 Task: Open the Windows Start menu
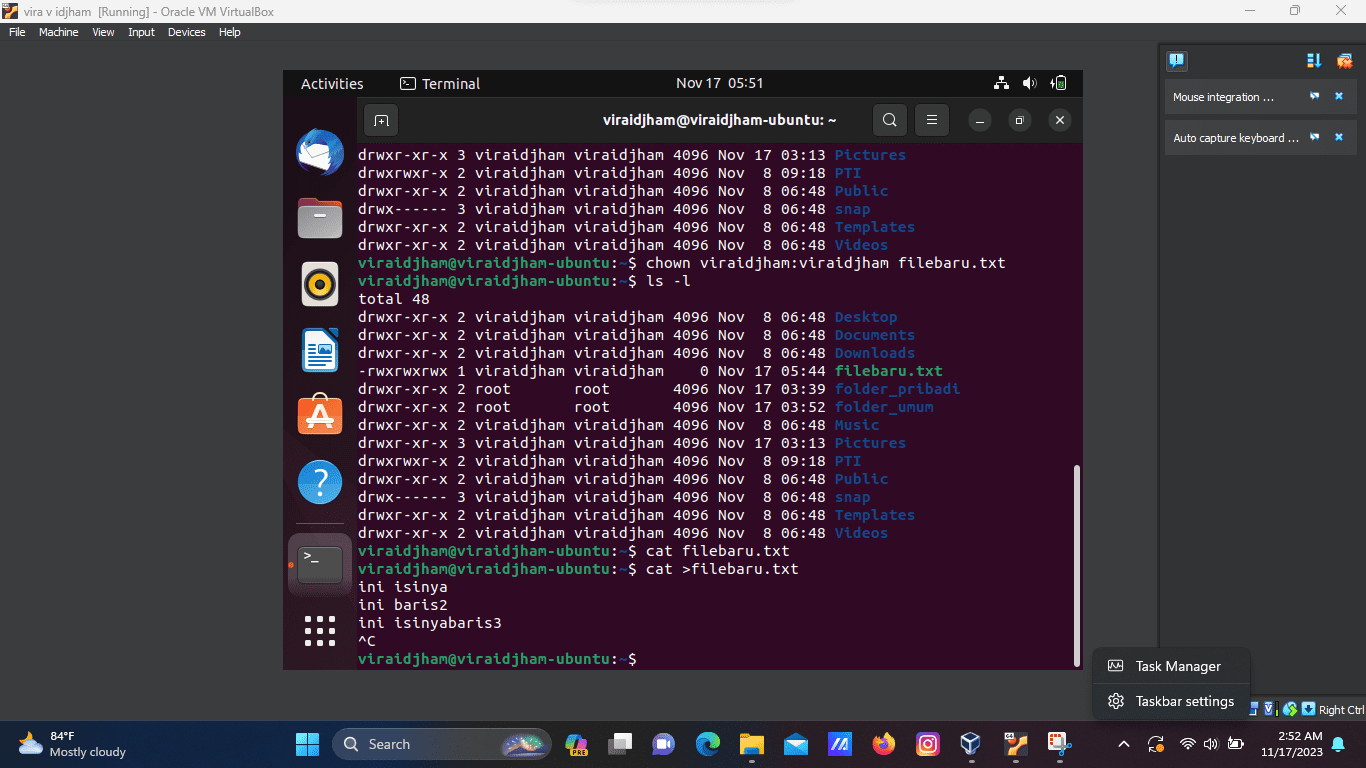point(307,744)
